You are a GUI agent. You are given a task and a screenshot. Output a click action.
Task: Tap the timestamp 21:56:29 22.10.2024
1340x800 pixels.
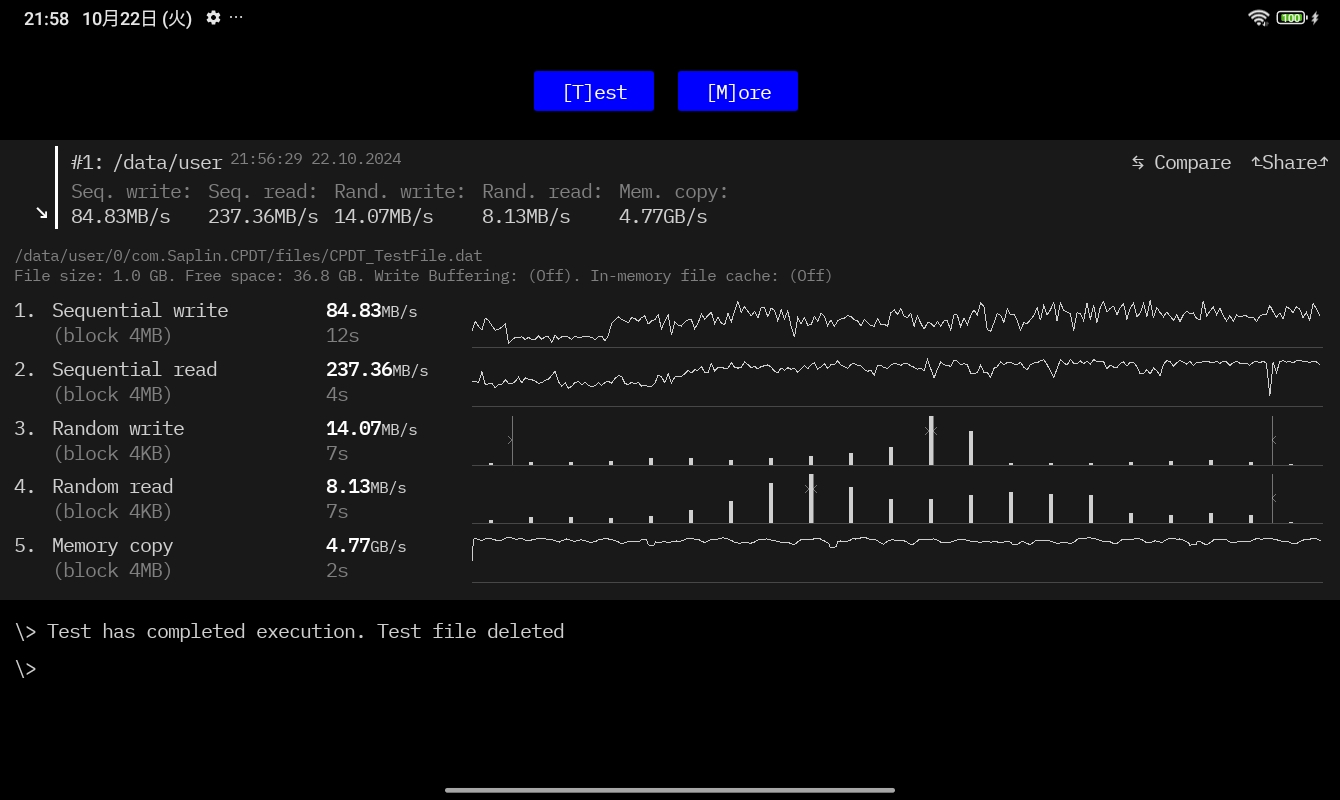click(316, 159)
